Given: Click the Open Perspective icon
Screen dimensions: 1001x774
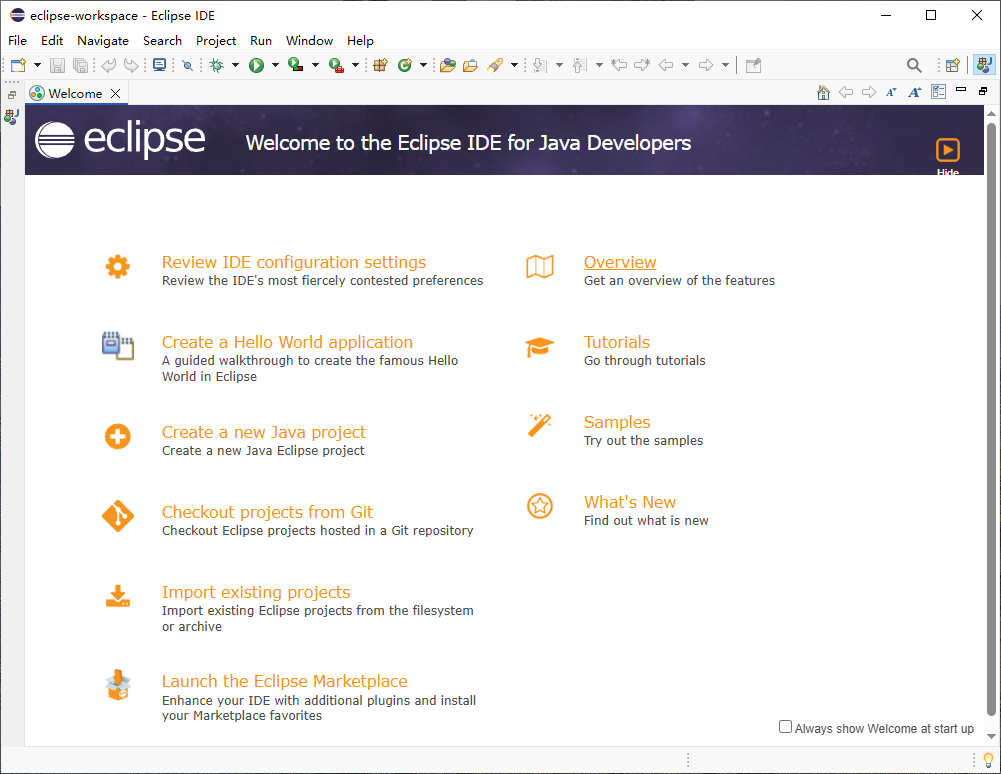Looking at the screenshot, I should (x=953, y=65).
